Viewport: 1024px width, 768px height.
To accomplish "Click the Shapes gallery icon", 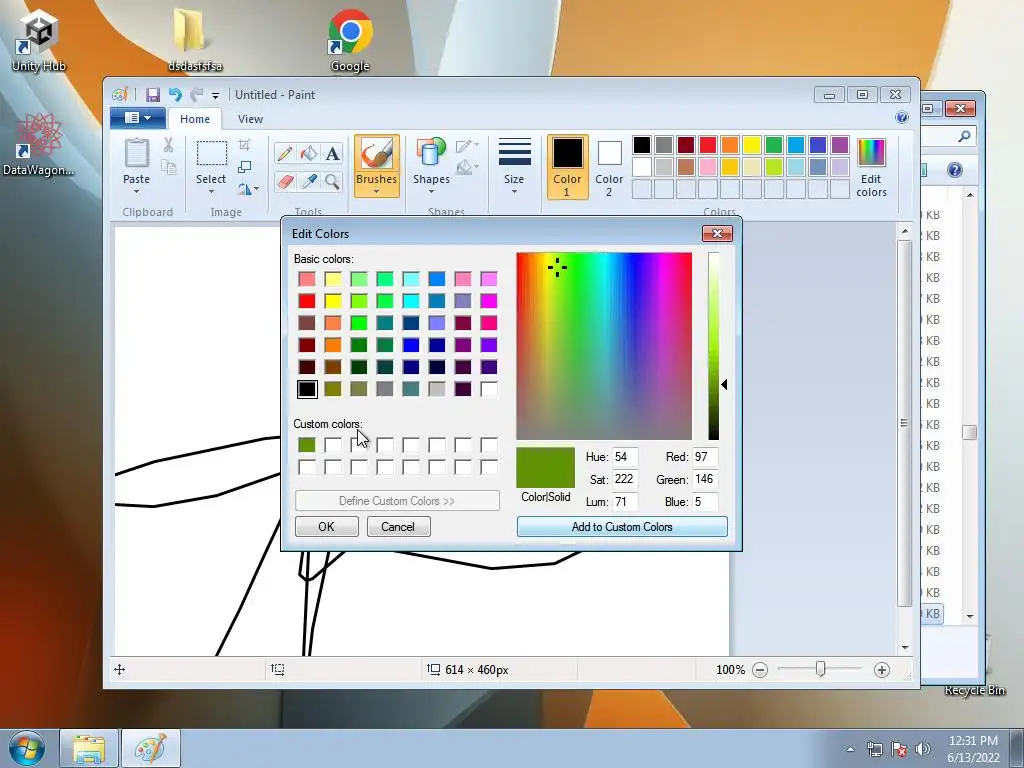I will point(430,154).
